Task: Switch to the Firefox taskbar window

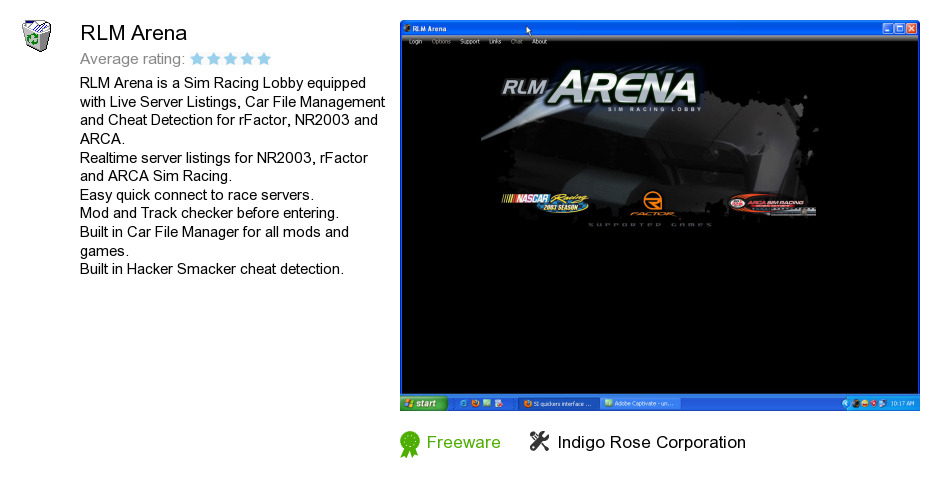Action: click(558, 403)
